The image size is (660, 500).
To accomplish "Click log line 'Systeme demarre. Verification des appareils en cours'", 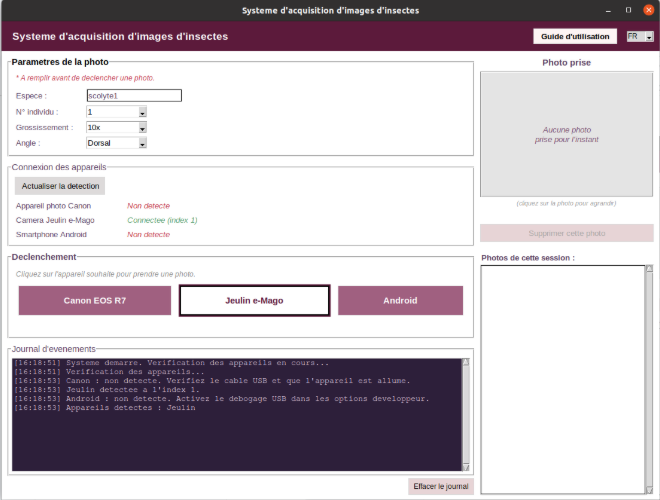I will click(171, 363).
